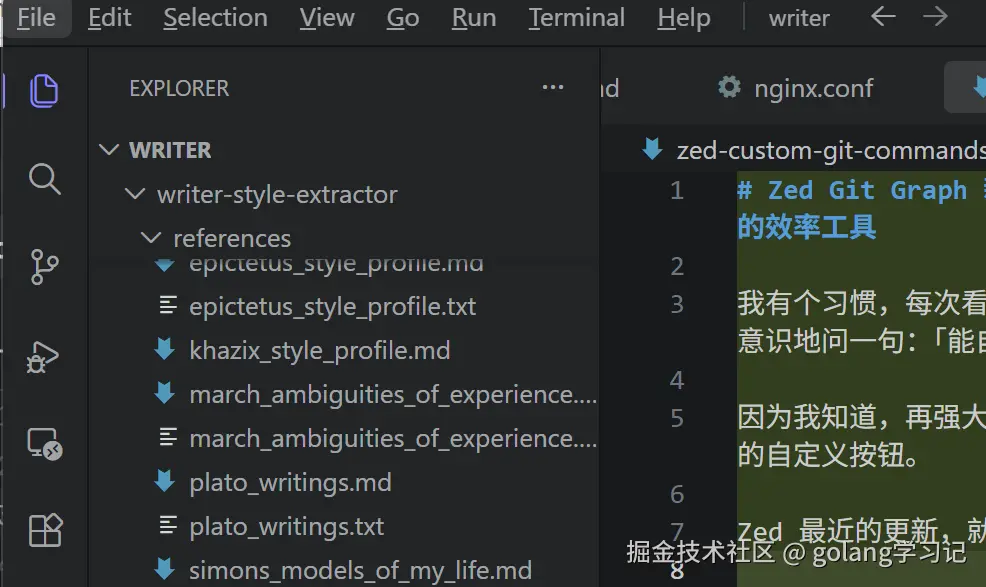The image size is (986, 587).
Task: Click the EXPLORER panel title
Action: coord(179,88)
